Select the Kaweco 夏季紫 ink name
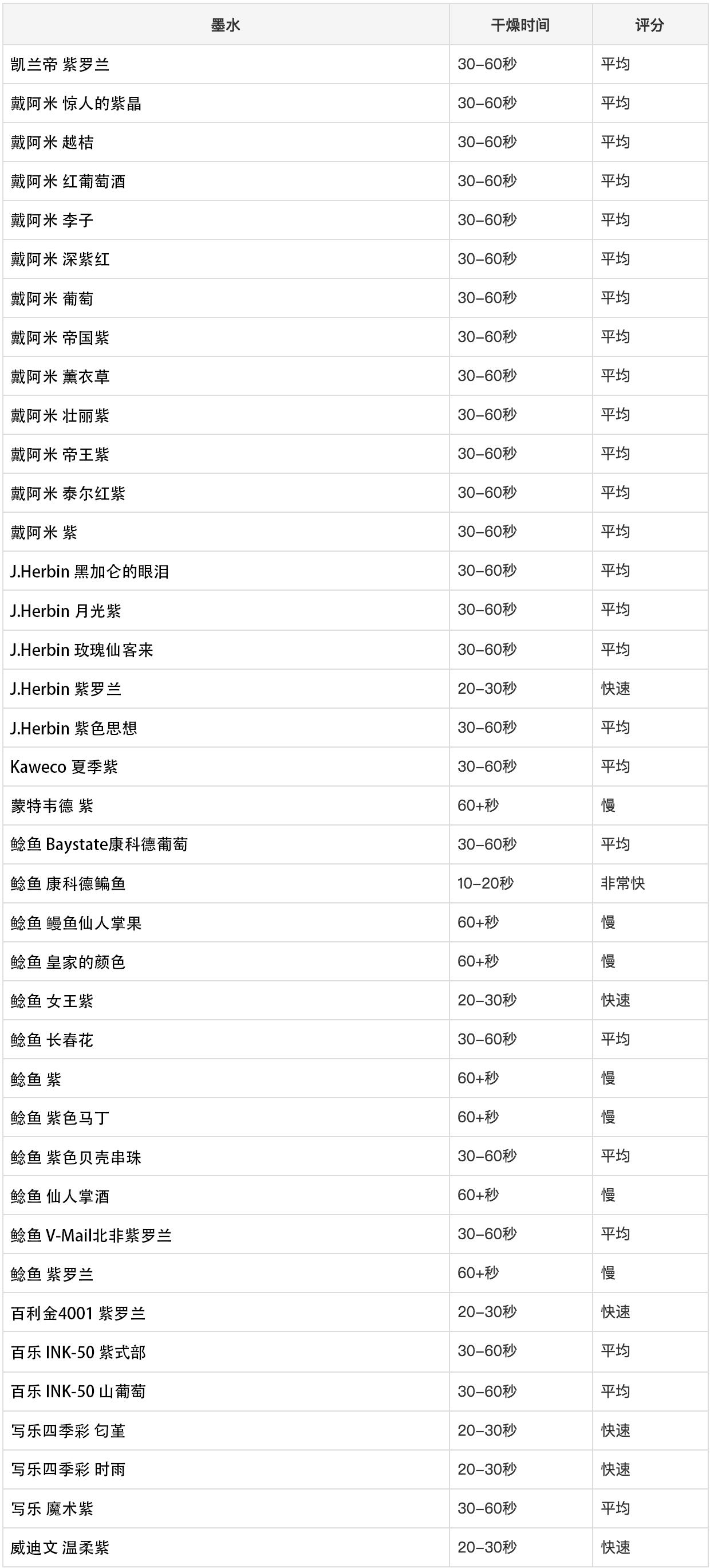The width and height of the screenshot is (710, 1568). click(65, 767)
